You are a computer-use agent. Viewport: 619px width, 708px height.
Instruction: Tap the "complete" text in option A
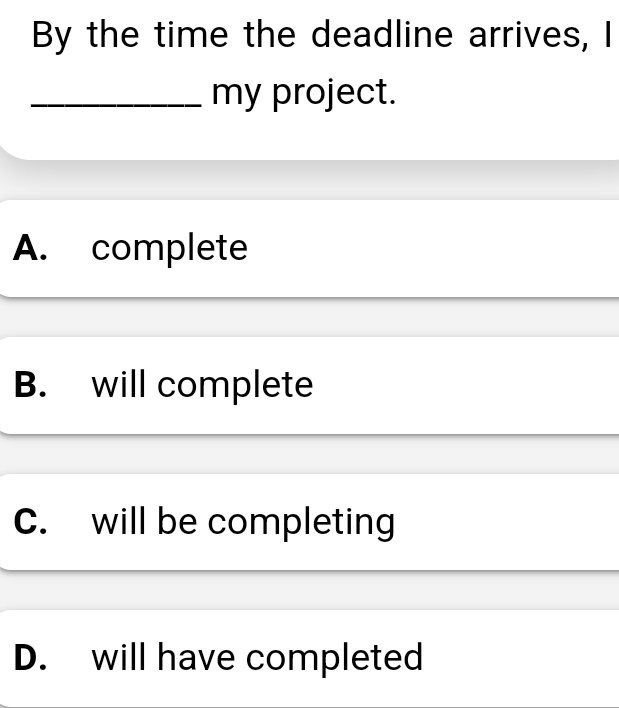click(x=169, y=248)
